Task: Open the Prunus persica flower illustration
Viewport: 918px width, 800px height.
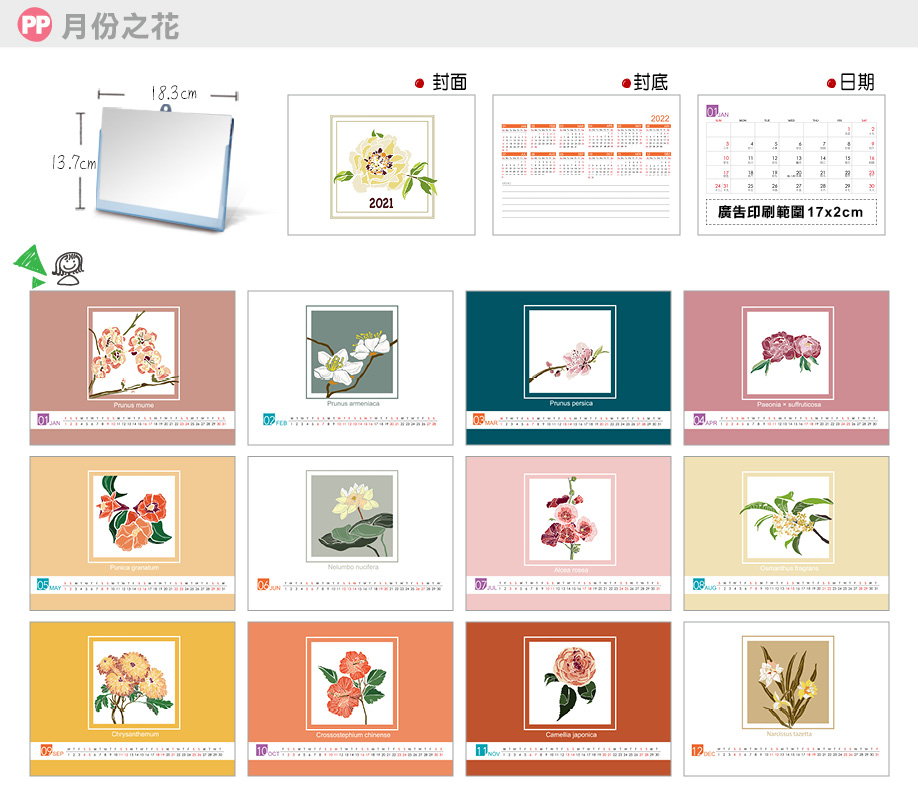Action: point(570,352)
